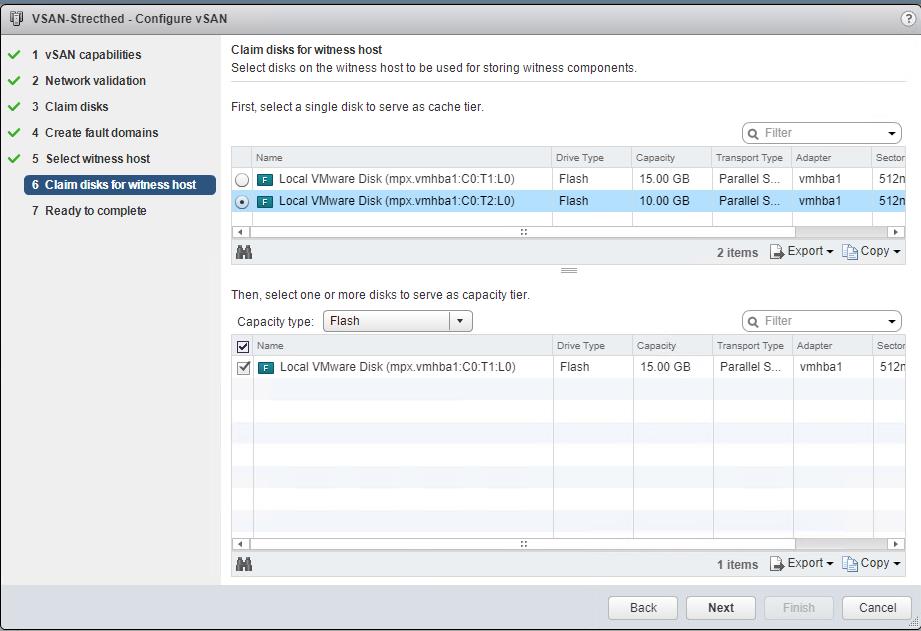Viewport: 921px width, 631px height.
Task: Open Export menu under cache tier table
Action: coord(802,251)
